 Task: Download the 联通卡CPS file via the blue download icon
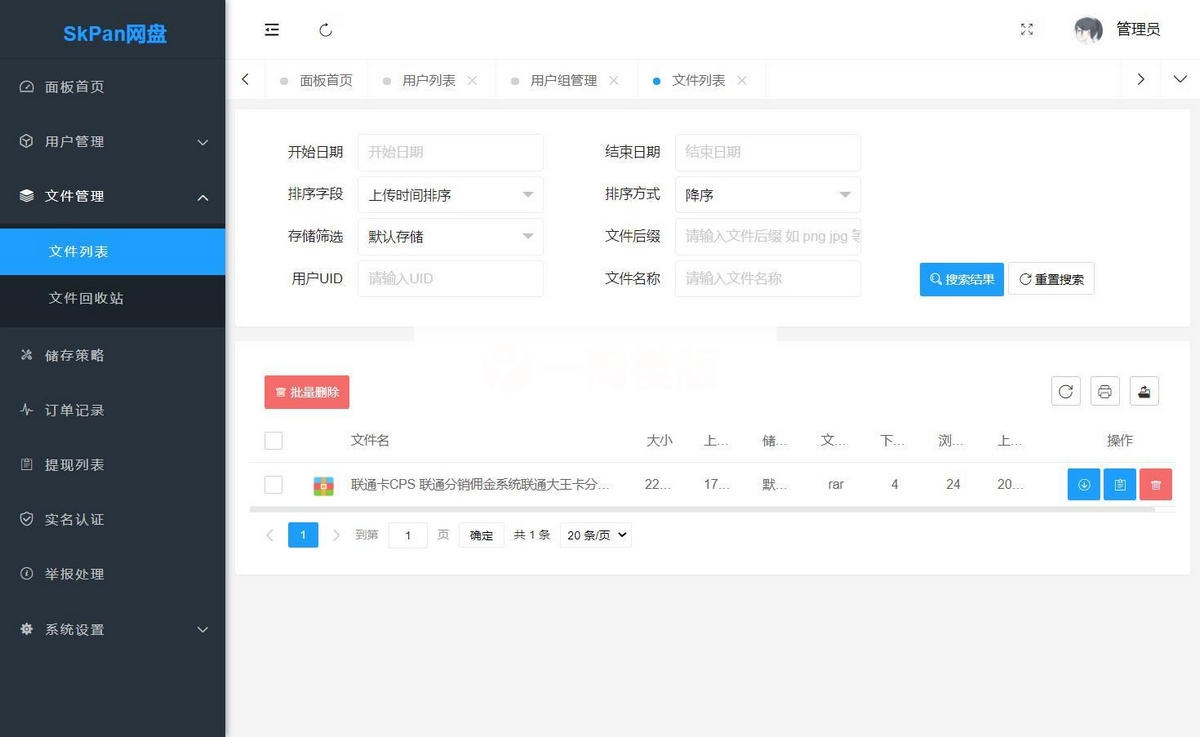(1084, 484)
